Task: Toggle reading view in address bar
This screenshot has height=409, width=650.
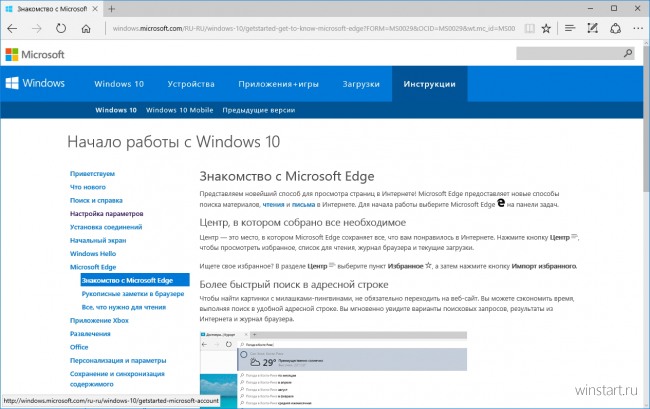Action: point(529,28)
